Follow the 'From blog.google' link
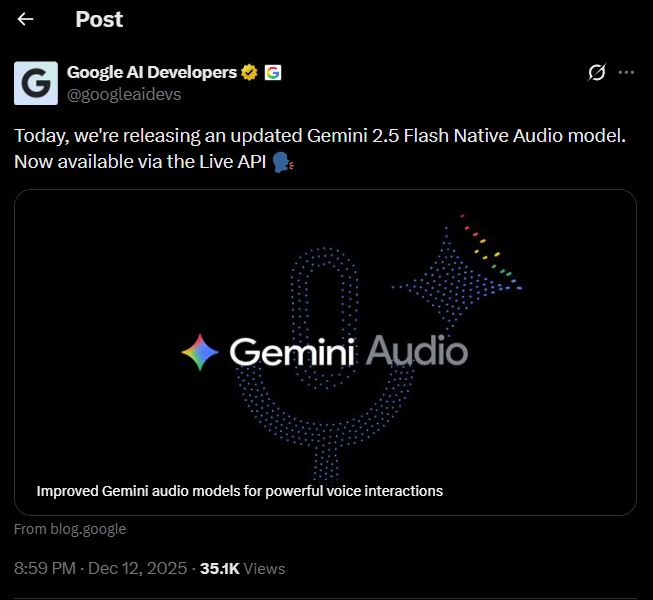Screen dimensions: 653x600 click(70, 529)
